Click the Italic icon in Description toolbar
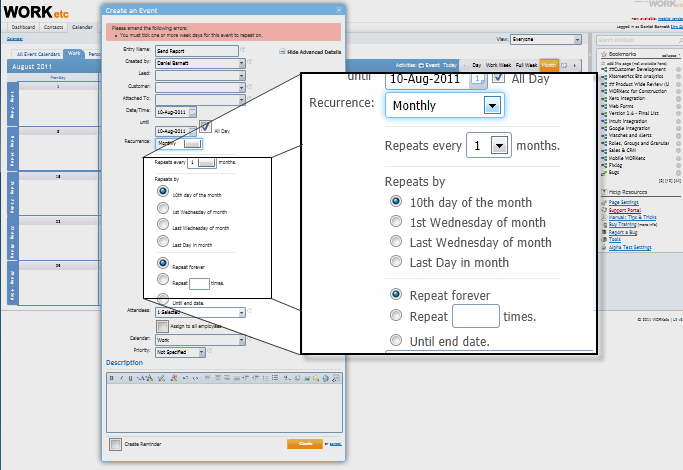The height and width of the screenshot is (470, 683). click(121, 378)
